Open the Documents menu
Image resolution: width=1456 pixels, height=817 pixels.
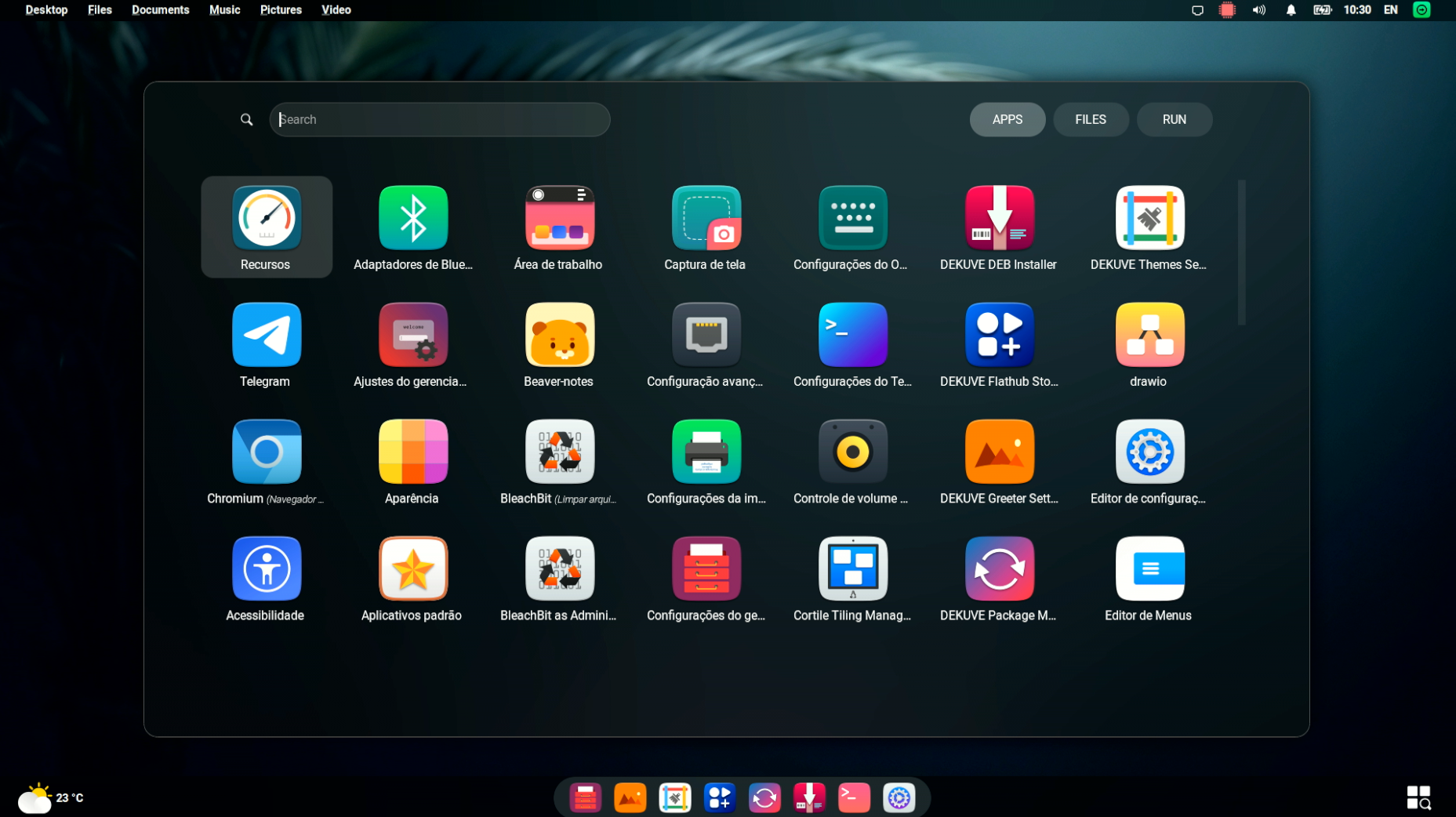[x=160, y=9]
